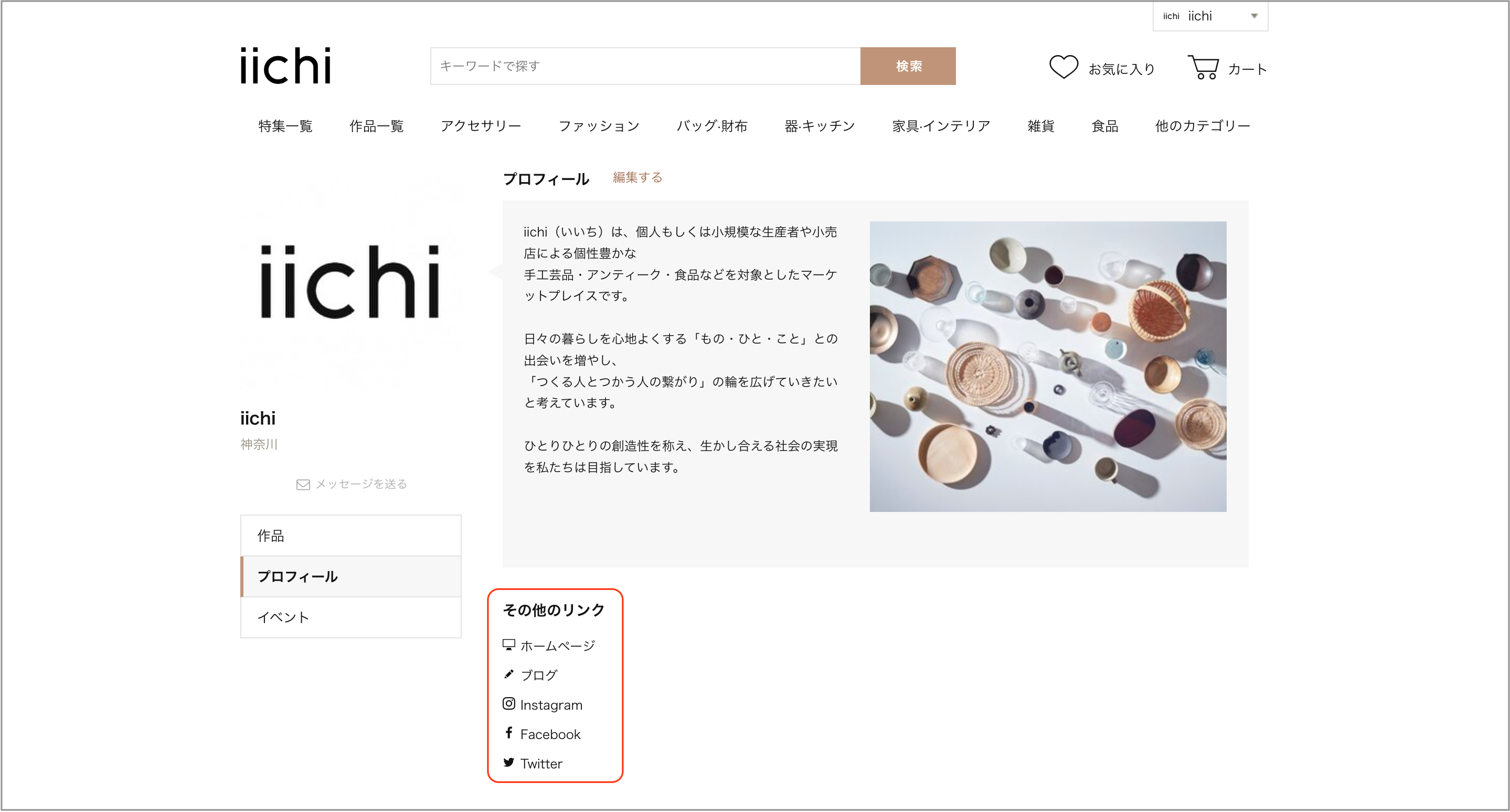1510x812 pixels.
Task: Click the 神奈川 location text
Action: [x=259, y=444]
